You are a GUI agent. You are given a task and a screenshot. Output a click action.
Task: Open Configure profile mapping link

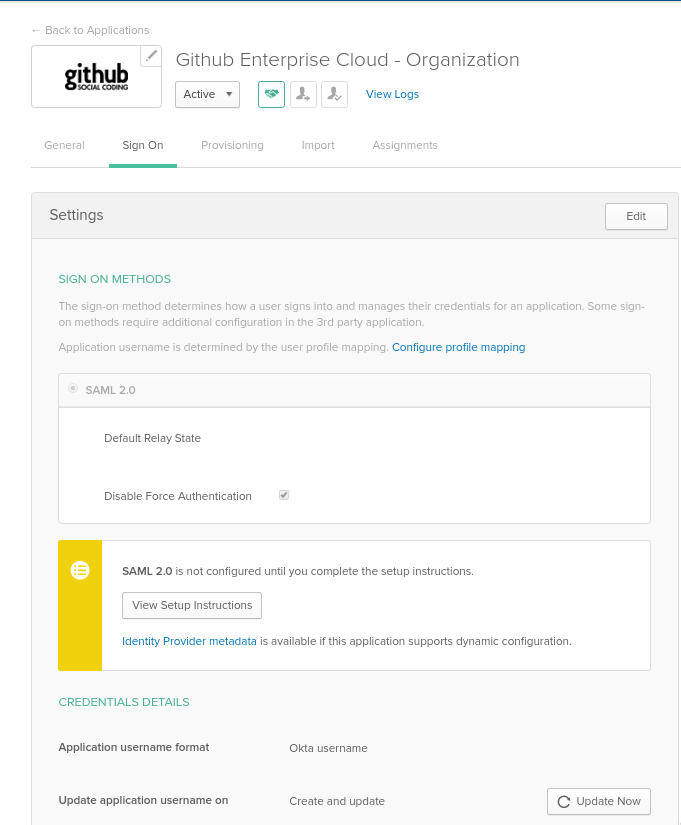coord(458,347)
